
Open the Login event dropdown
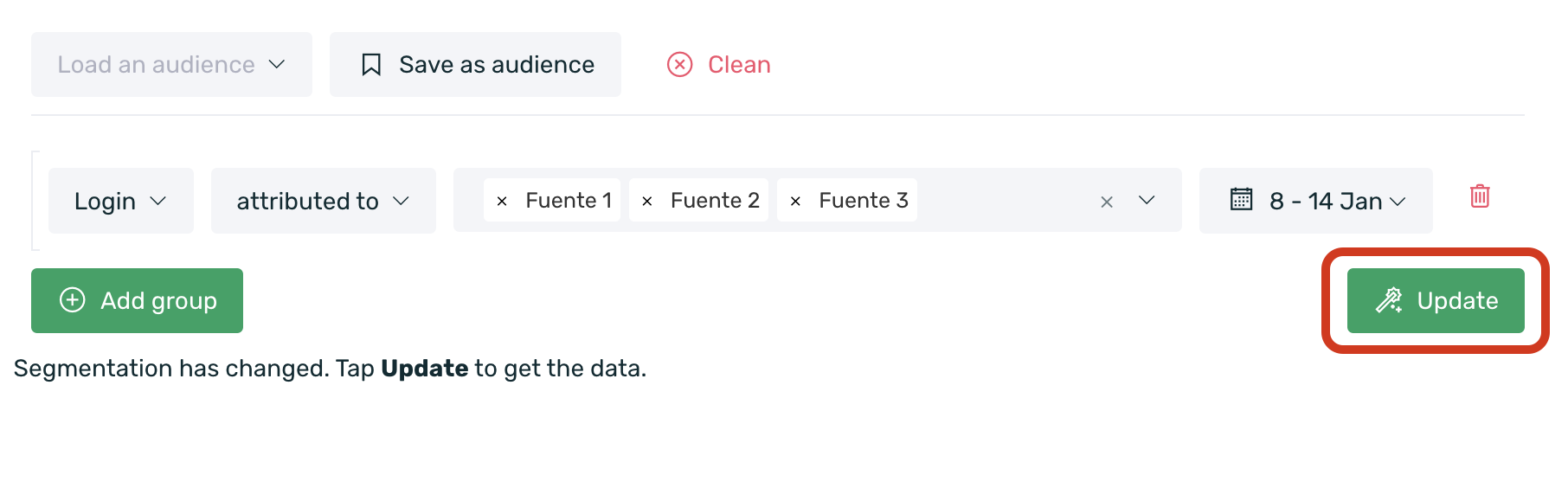121,201
